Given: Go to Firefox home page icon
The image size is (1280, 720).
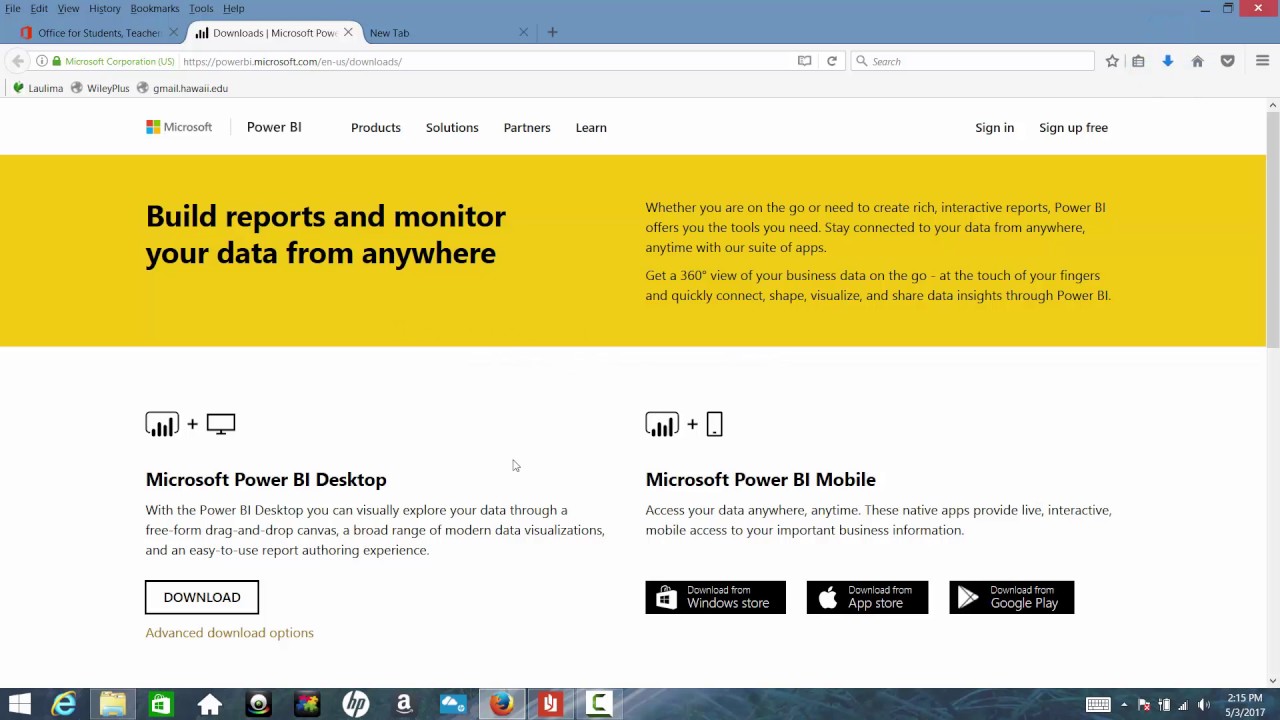Looking at the screenshot, I should click(x=1197, y=61).
